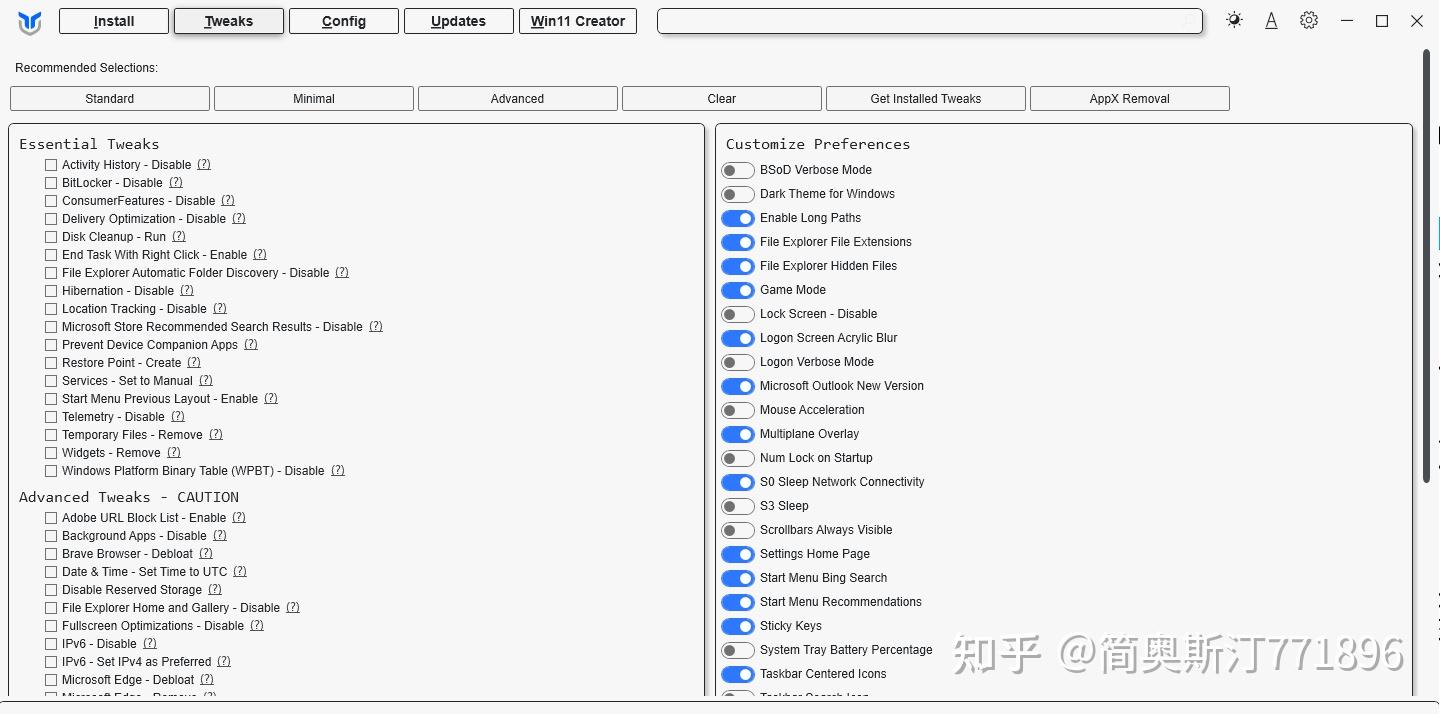Screen dimensions: 1440x714
Task: Toggle Logon Screen Acrylic Blur off
Action: pos(738,338)
